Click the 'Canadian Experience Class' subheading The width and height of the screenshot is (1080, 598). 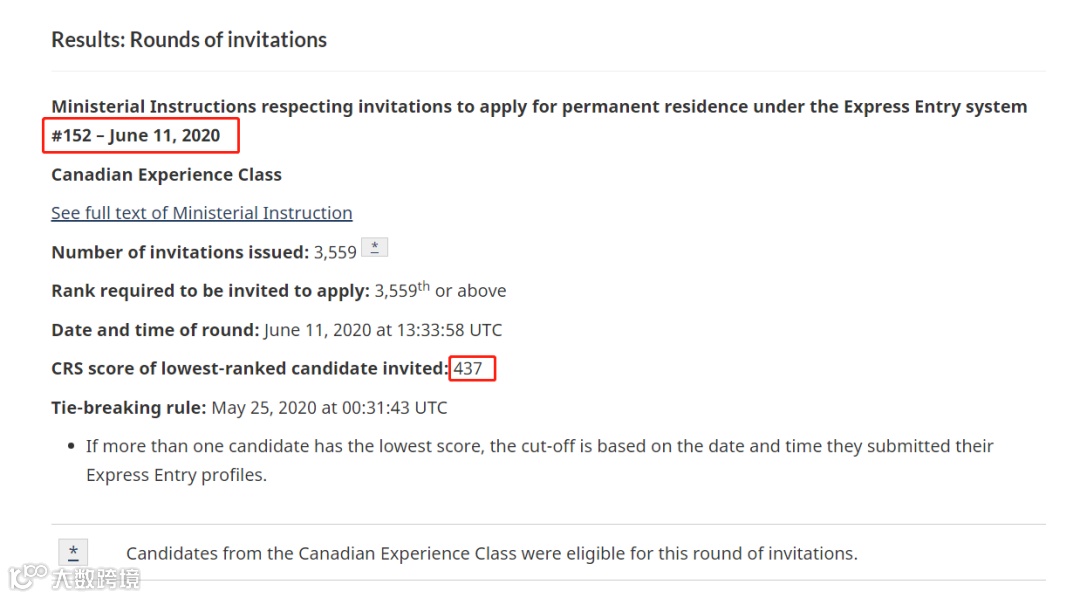pos(166,175)
